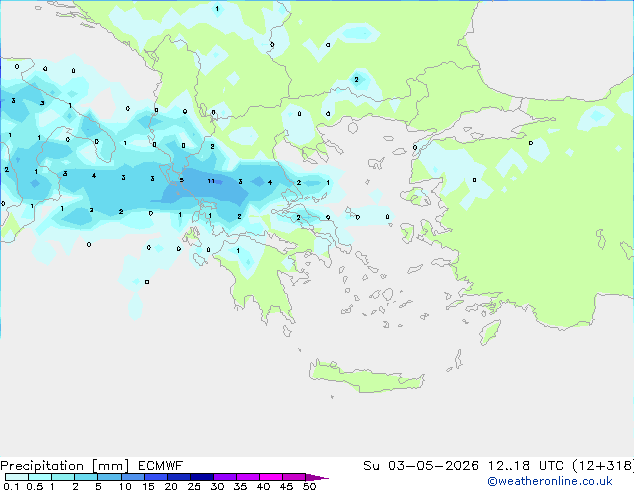
Task: Select the 10–15 mm legend swatch
Action: [x=132, y=477]
